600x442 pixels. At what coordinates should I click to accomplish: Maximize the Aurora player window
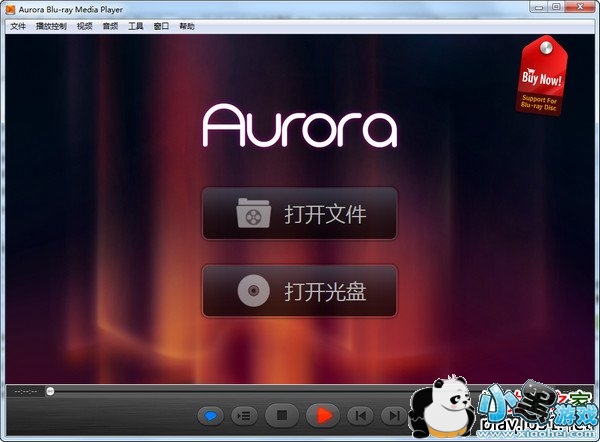[556, 7]
